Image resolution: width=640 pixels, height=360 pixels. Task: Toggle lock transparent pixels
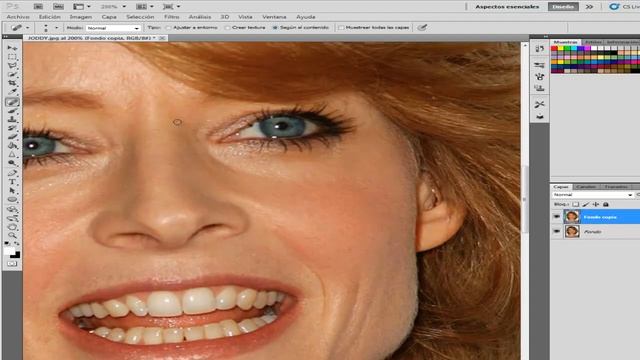[x=576, y=204]
